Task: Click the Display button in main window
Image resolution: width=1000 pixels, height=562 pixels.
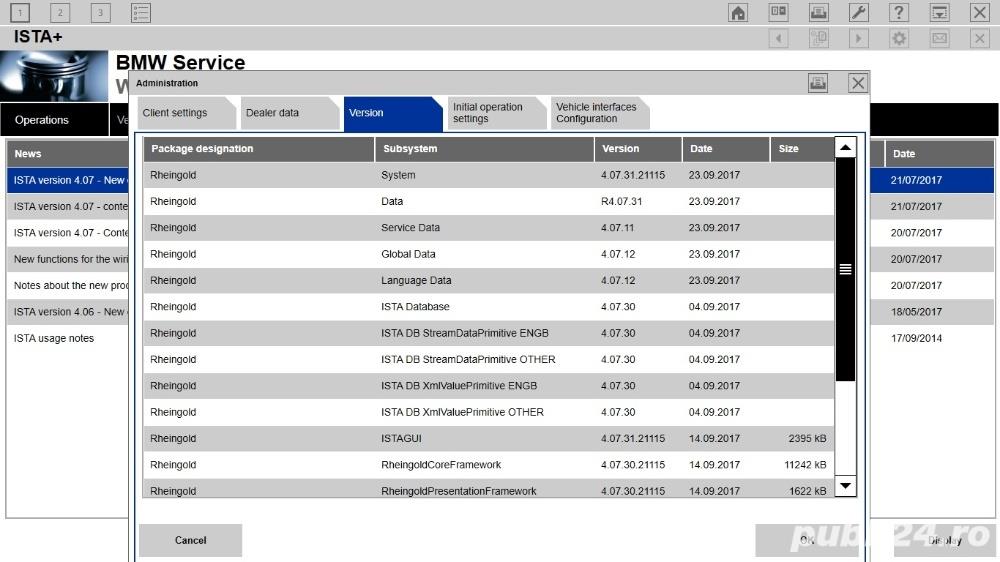Action: pos(945,540)
